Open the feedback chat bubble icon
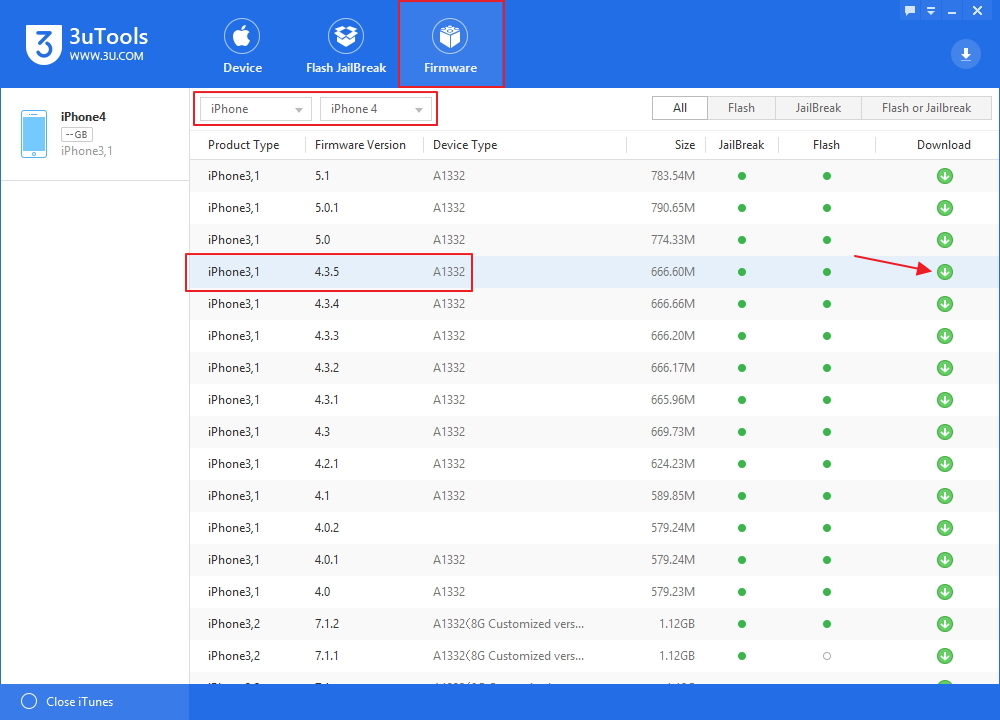 pos(909,10)
